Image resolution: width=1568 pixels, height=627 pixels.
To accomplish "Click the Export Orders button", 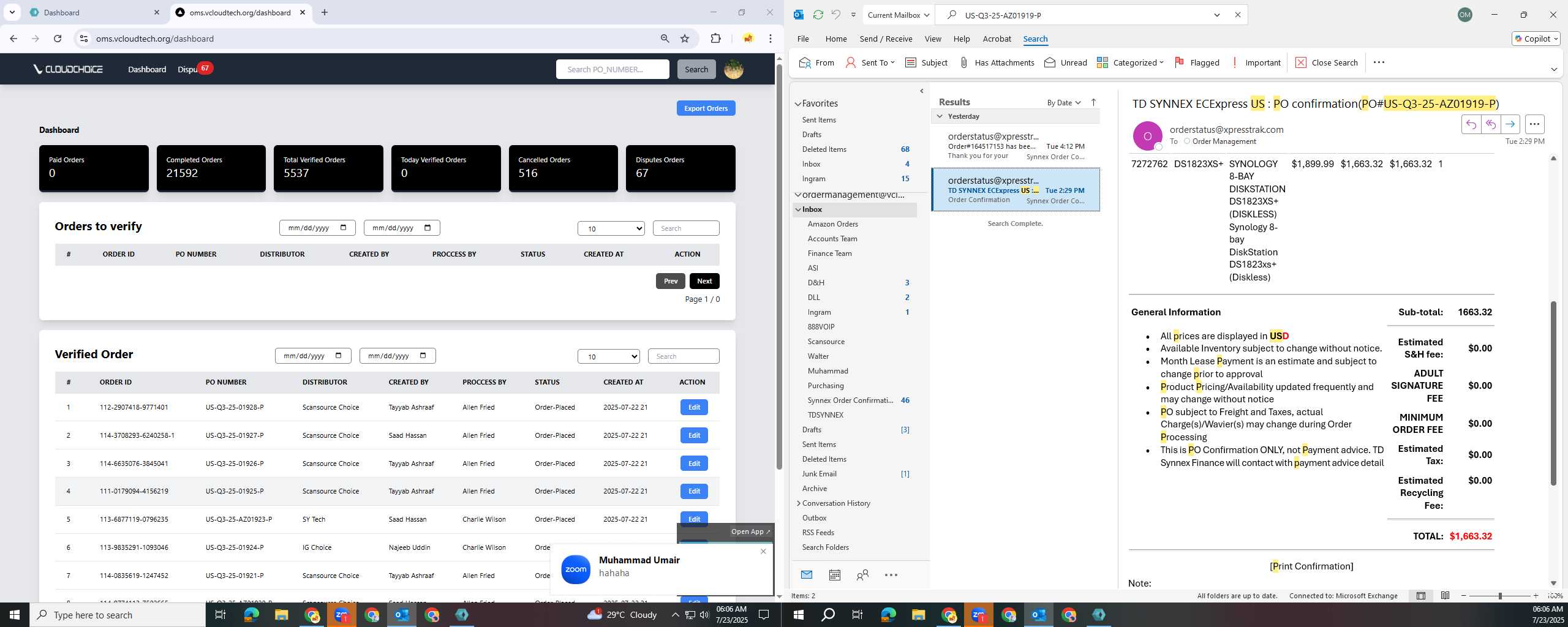I will tap(706, 108).
